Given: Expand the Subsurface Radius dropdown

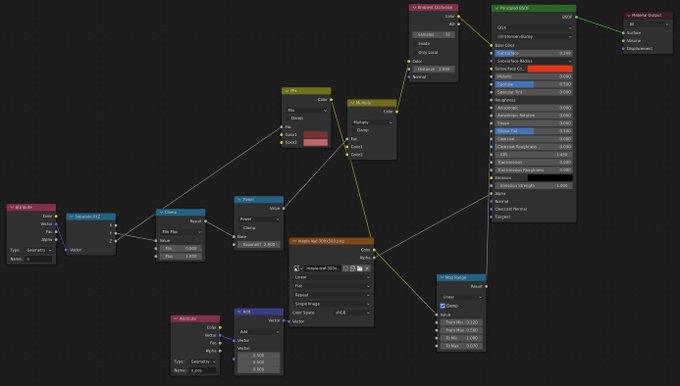Looking at the screenshot, I should tap(534, 61).
